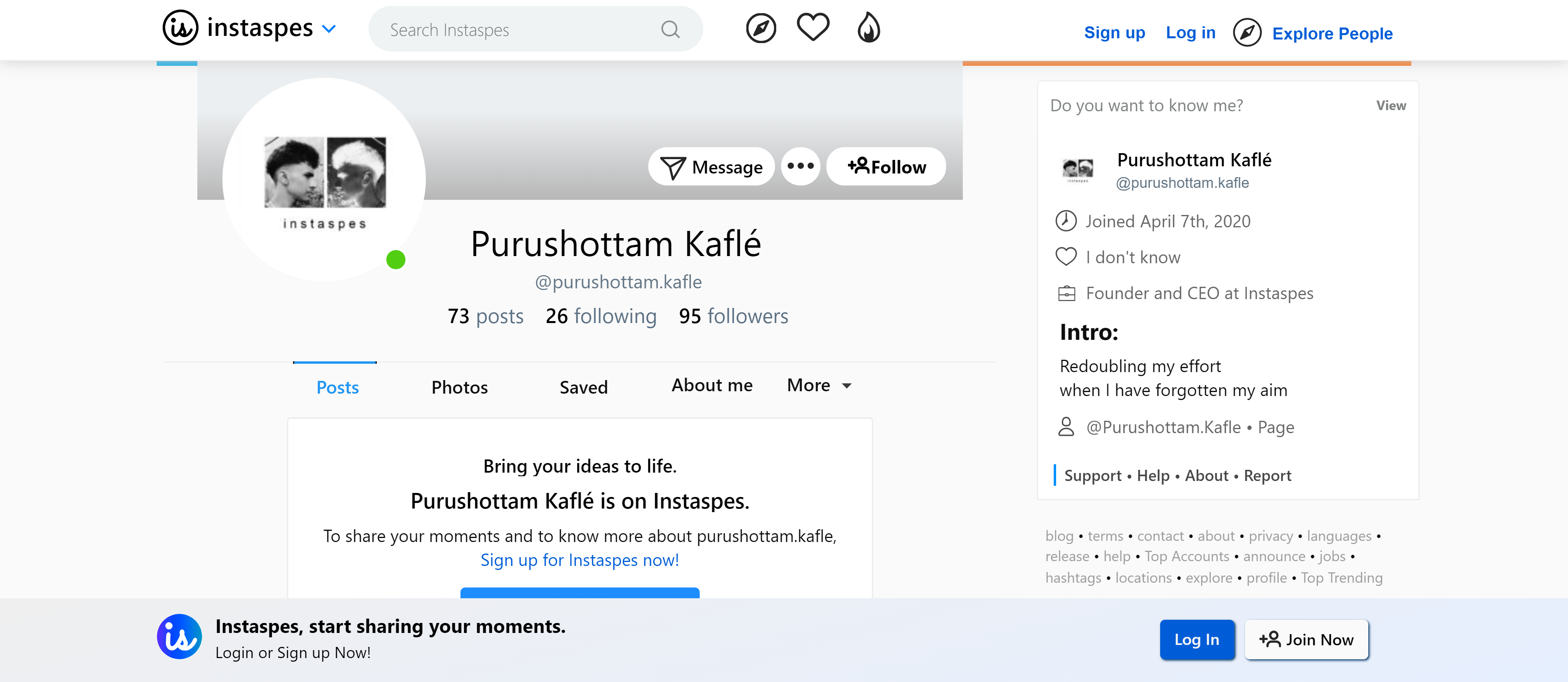Click Join Now in bottom banner
The width and height of the screenshot is (1568, 682).
pos(1306,639)
